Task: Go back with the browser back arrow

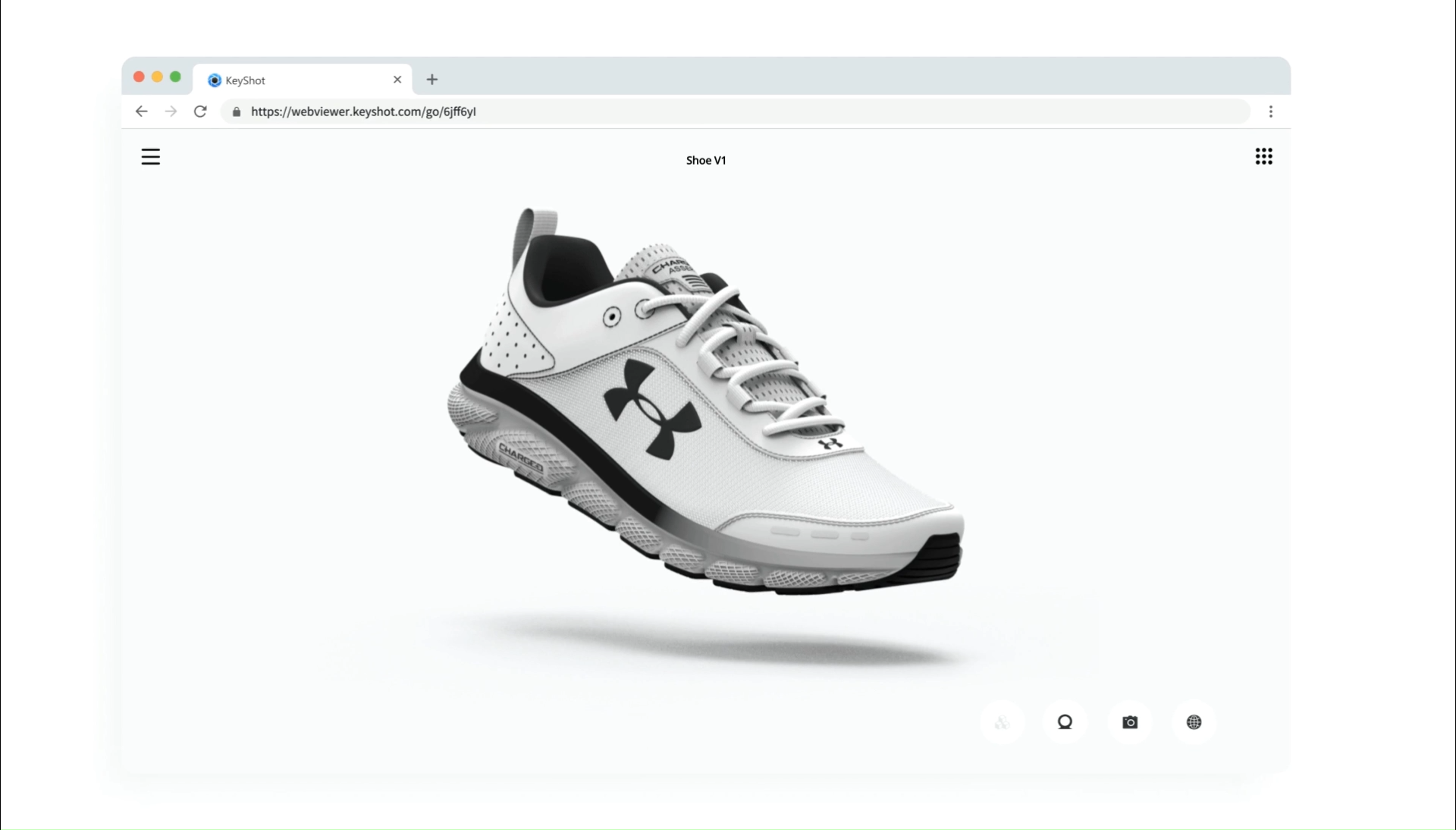Action: point(141,112)
